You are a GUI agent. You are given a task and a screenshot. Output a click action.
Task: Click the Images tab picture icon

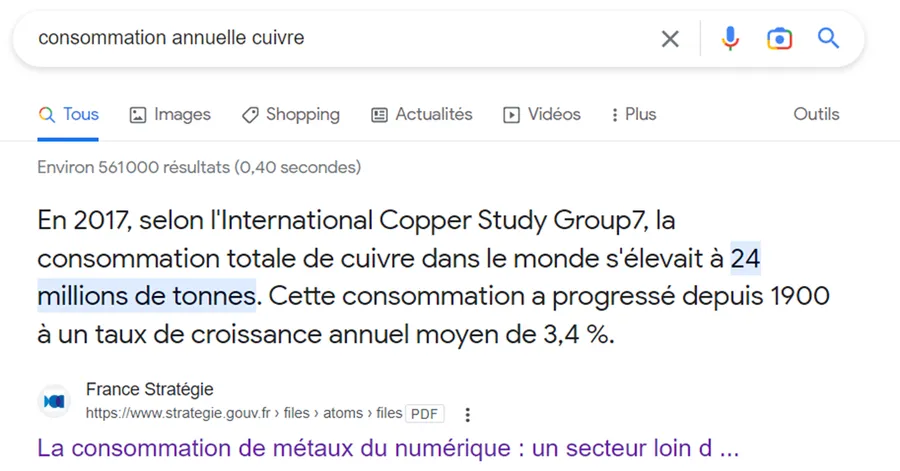pyautogui.click(x=138, y=115)
